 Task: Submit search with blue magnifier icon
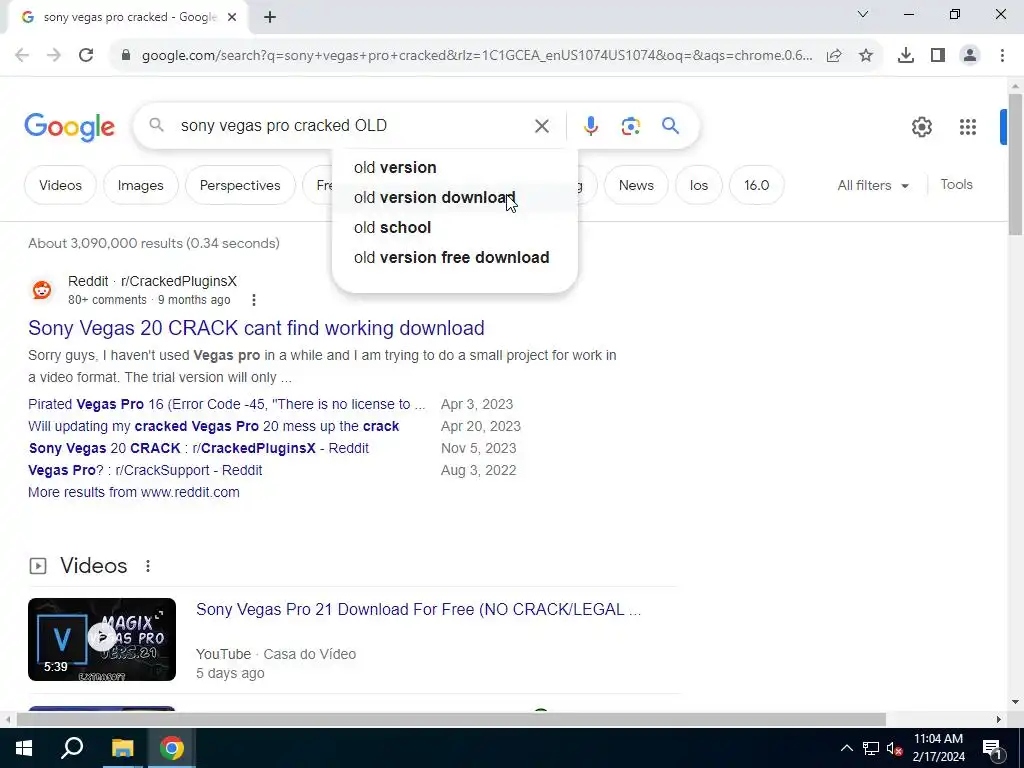[671, 125]
